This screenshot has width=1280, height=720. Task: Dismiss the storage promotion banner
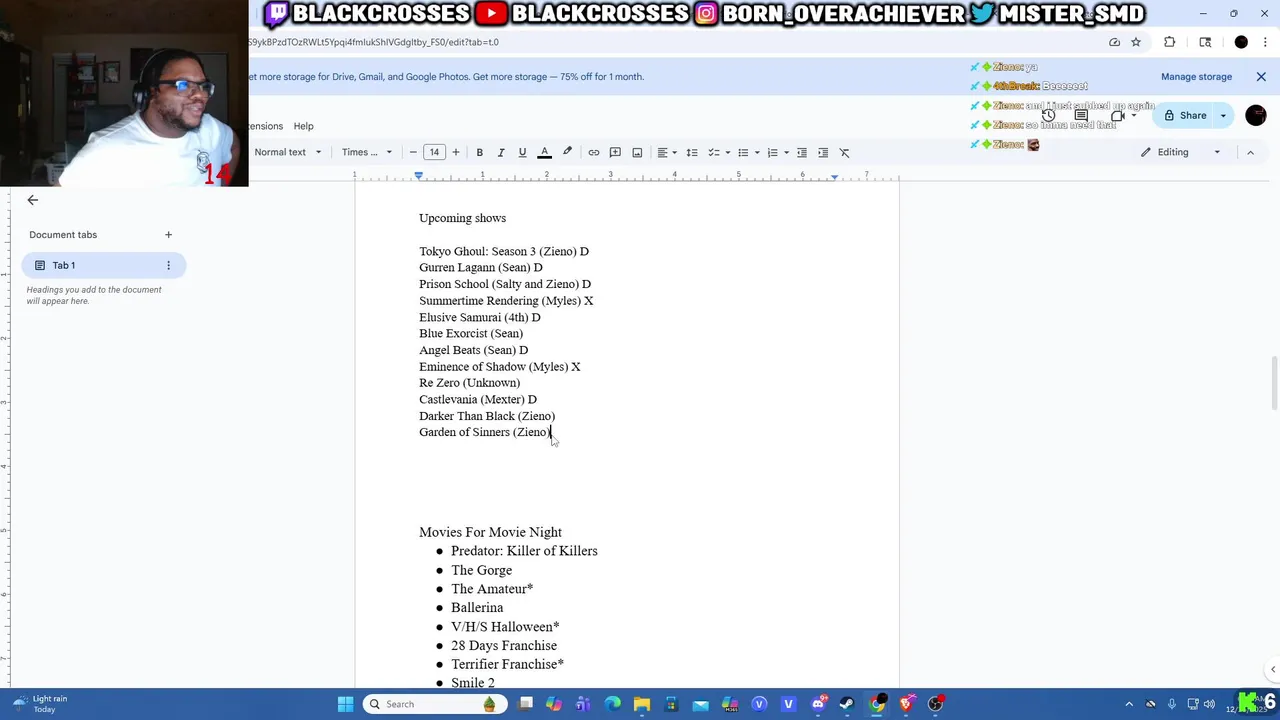pyautogui.click(x=1261, y=77)
